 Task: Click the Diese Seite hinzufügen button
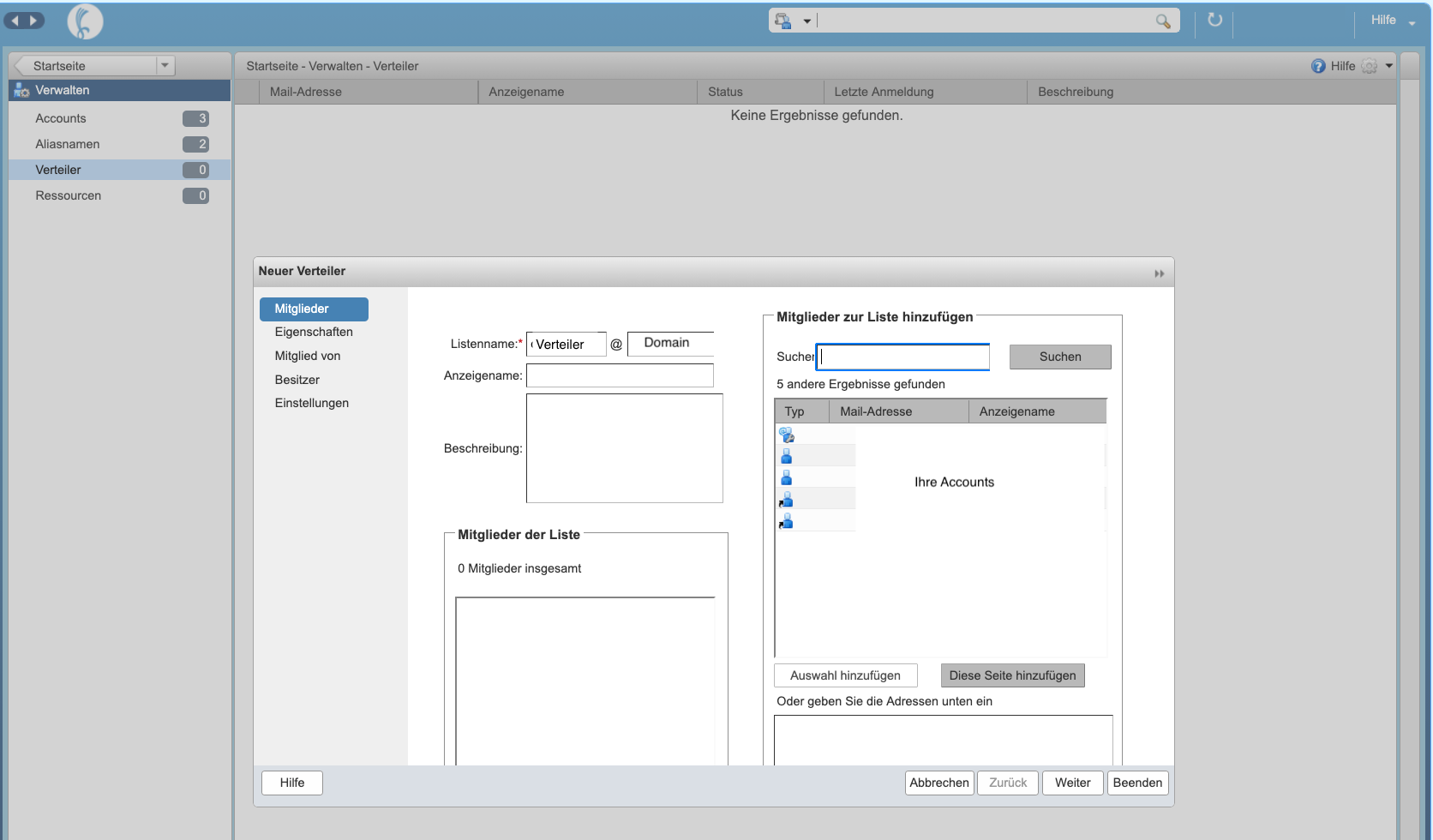1012,675
